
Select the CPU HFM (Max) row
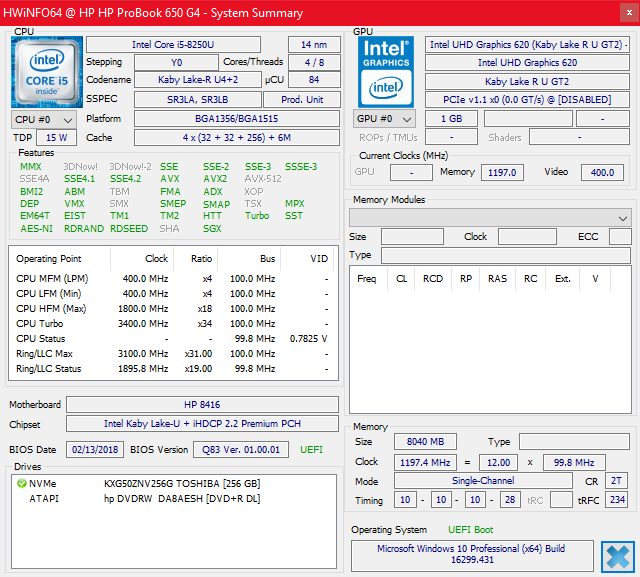(173, 308)
